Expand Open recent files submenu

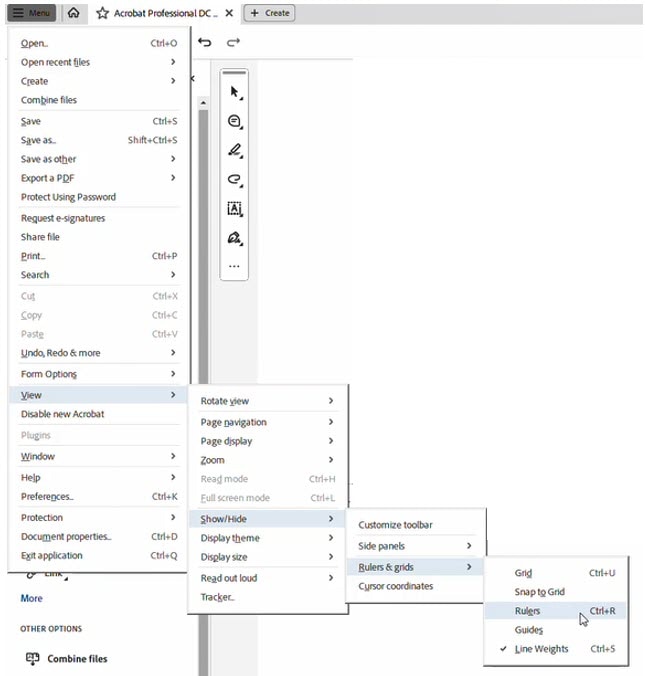coord(99,62)
